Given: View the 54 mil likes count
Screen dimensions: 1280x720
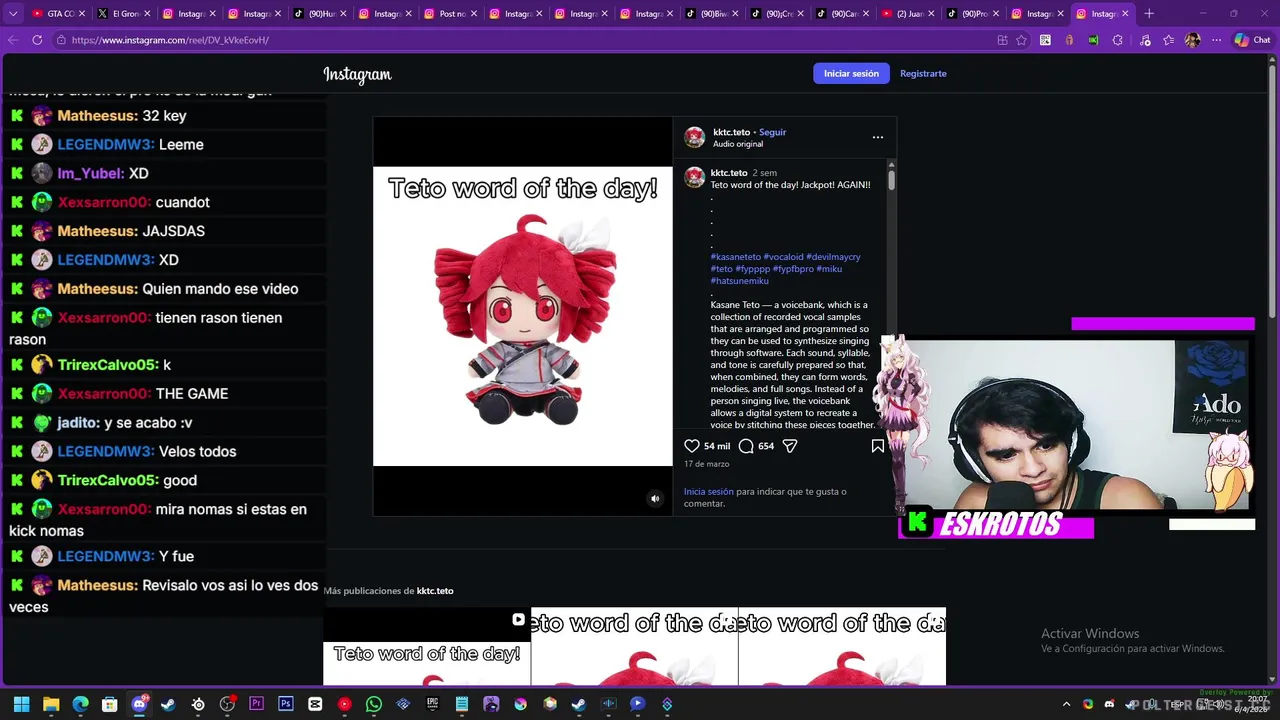Looking at the screenshot, I should pyautogui.click(x=717, y=446).
